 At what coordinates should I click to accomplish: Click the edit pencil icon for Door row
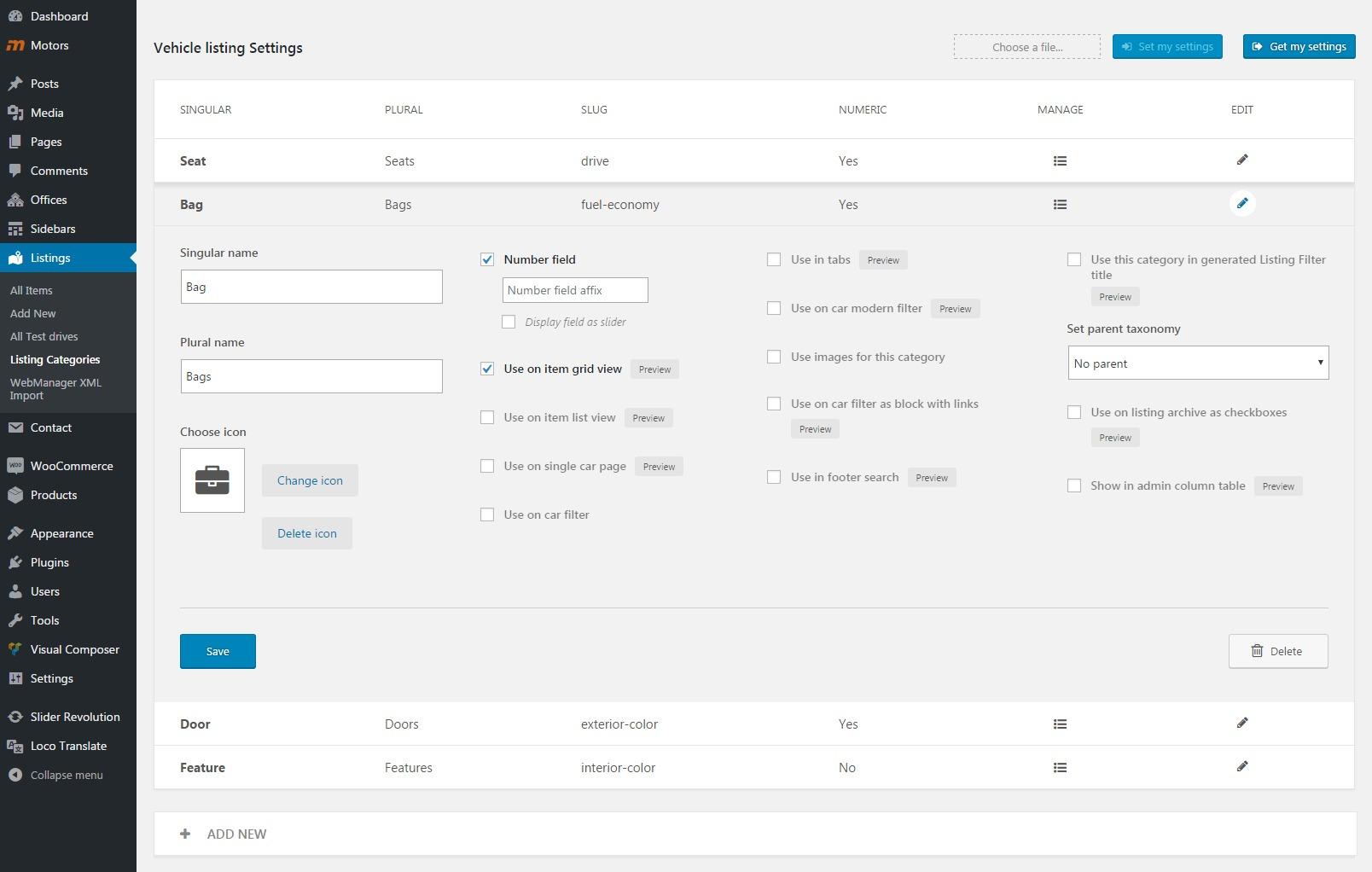tap(1242, 724)
